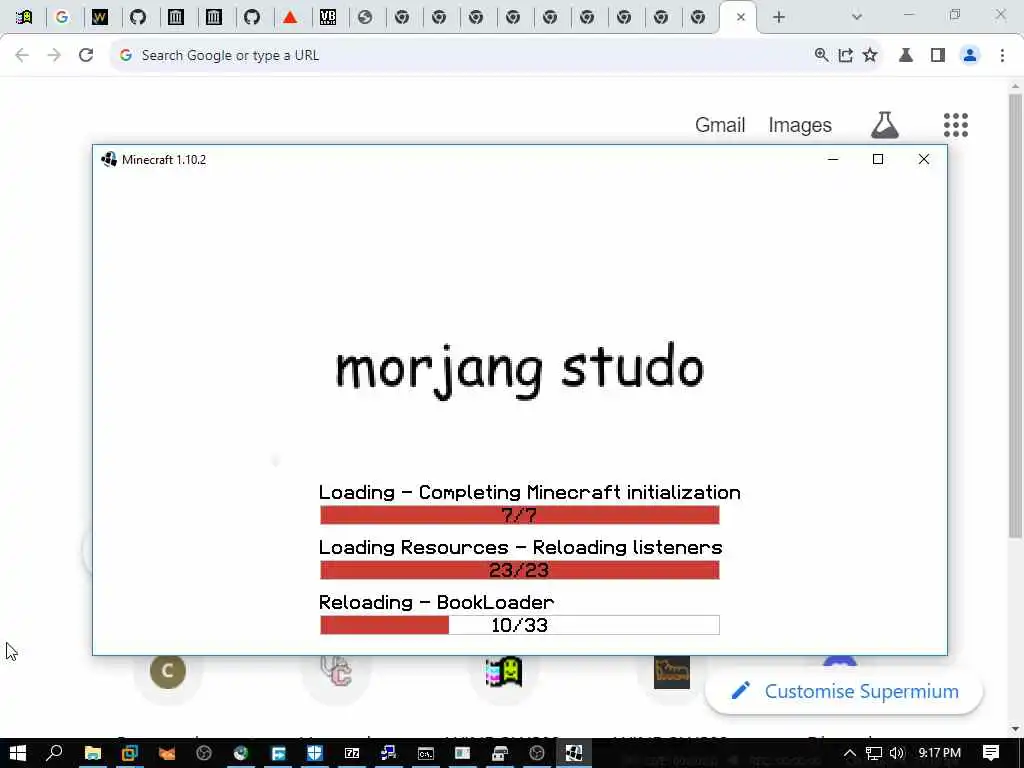Switch to the red triangle favicon tab
This screenshot has width=1024, height=768.
pos(290,18)
